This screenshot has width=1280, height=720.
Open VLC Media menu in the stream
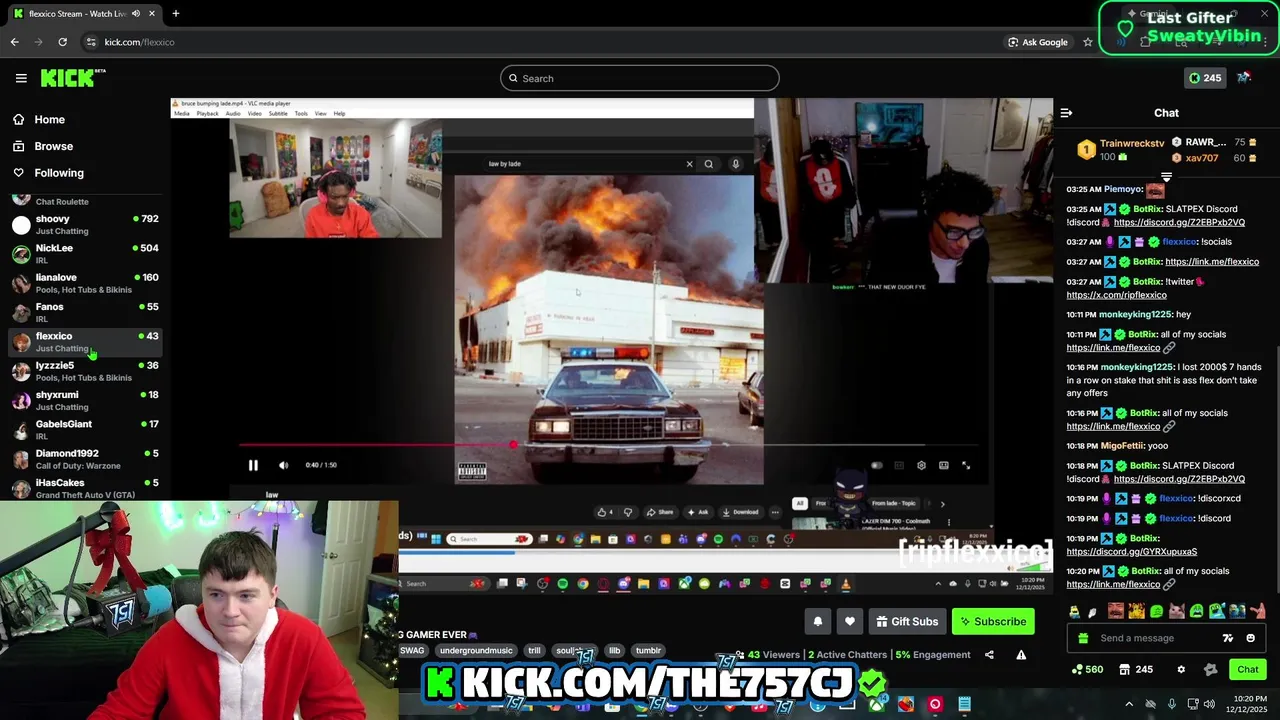181,113
